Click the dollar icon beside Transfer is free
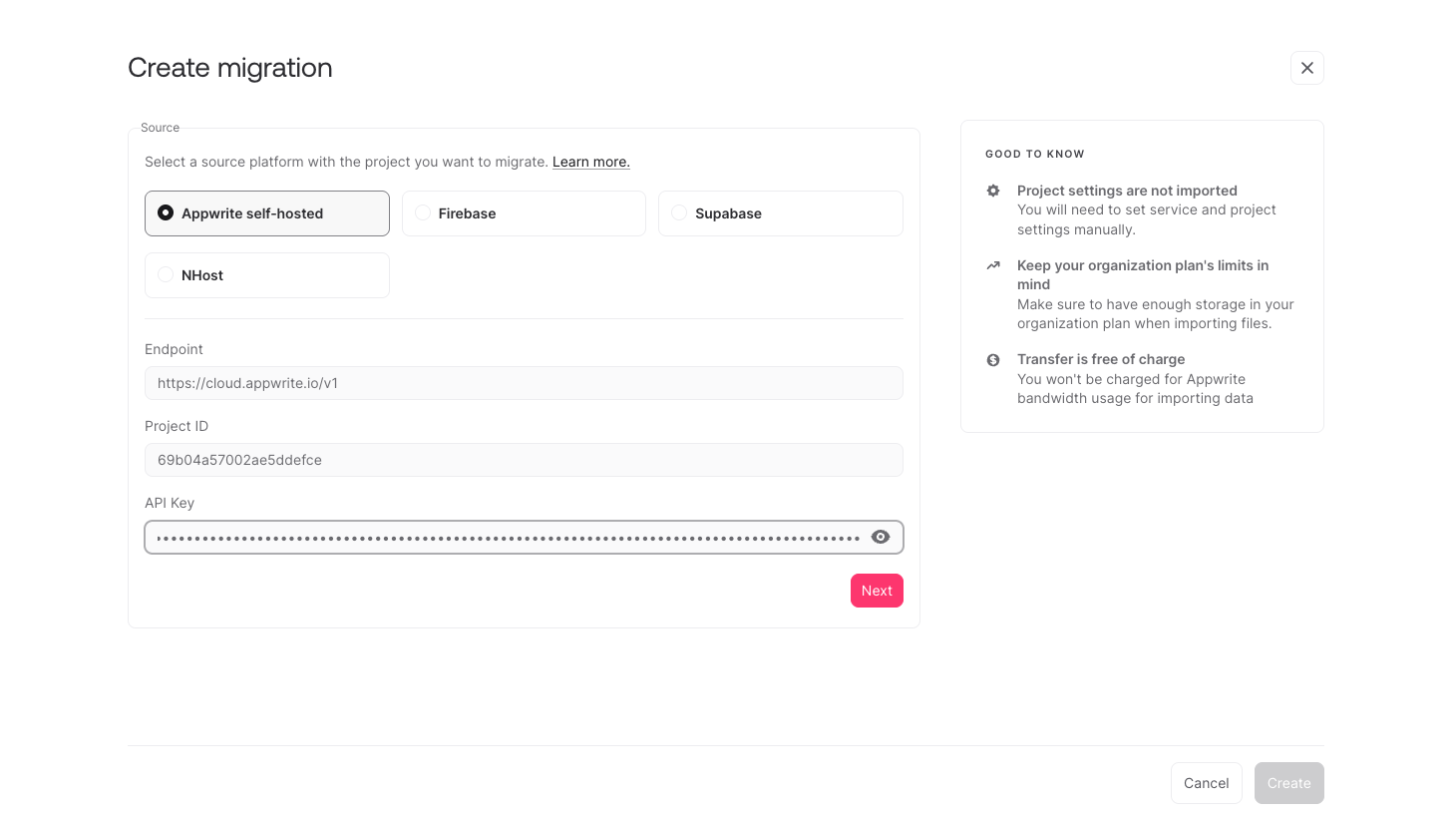This screenshot has width=1456, height=820. [993, 360]
